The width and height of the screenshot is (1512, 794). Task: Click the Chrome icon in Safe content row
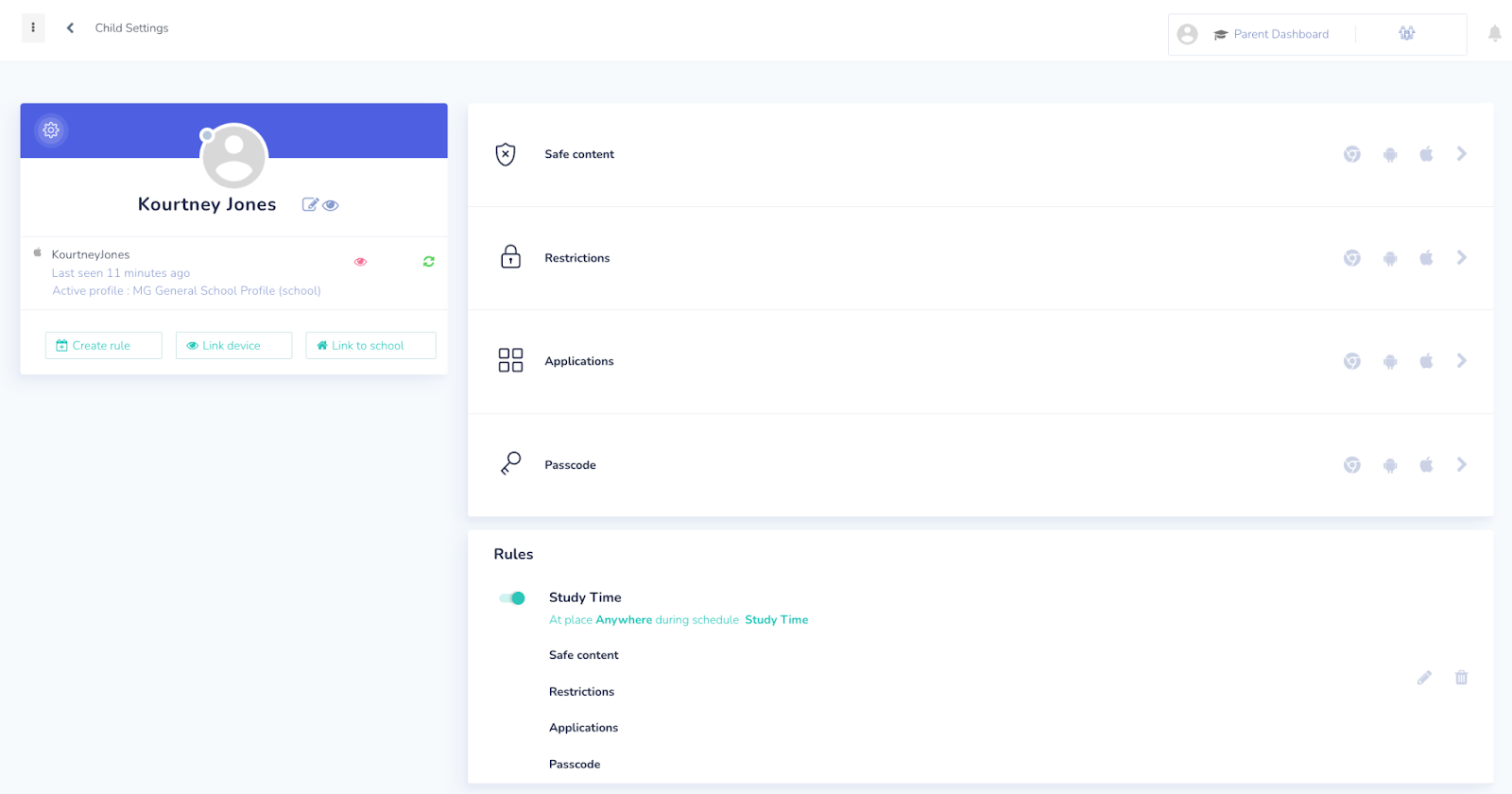click(1352, 154)
